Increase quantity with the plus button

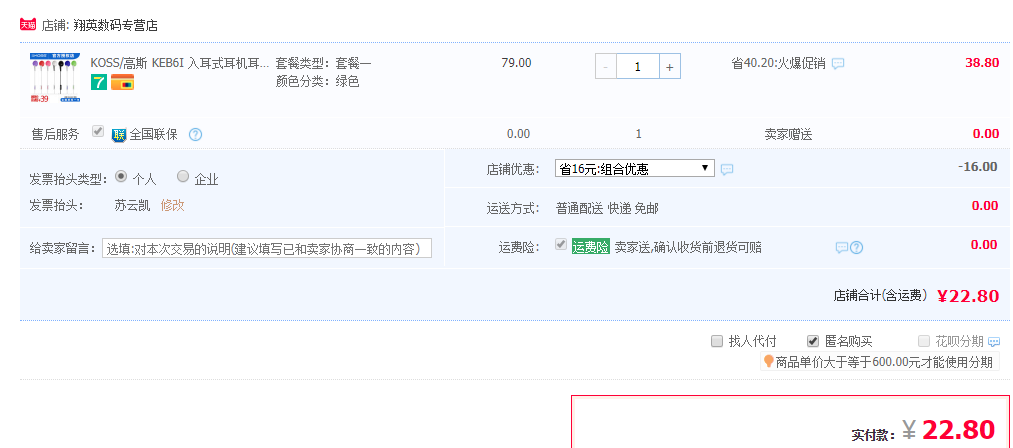pos(670,67)
